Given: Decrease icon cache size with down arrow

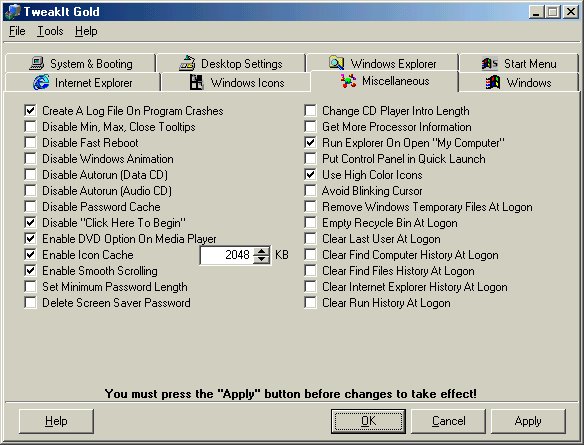Looking at the screenshot, I should coord(261,259).
